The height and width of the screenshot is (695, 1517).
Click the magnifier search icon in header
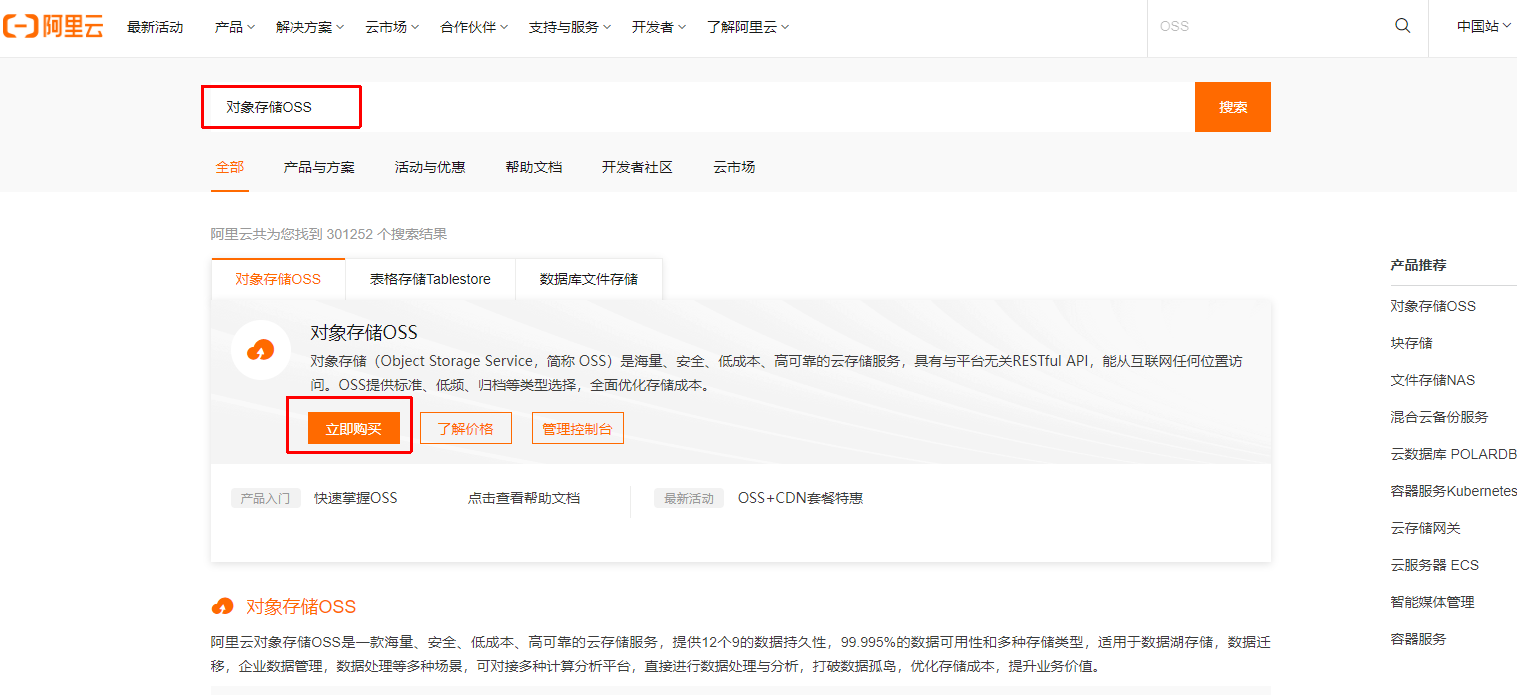[1403, 26]
